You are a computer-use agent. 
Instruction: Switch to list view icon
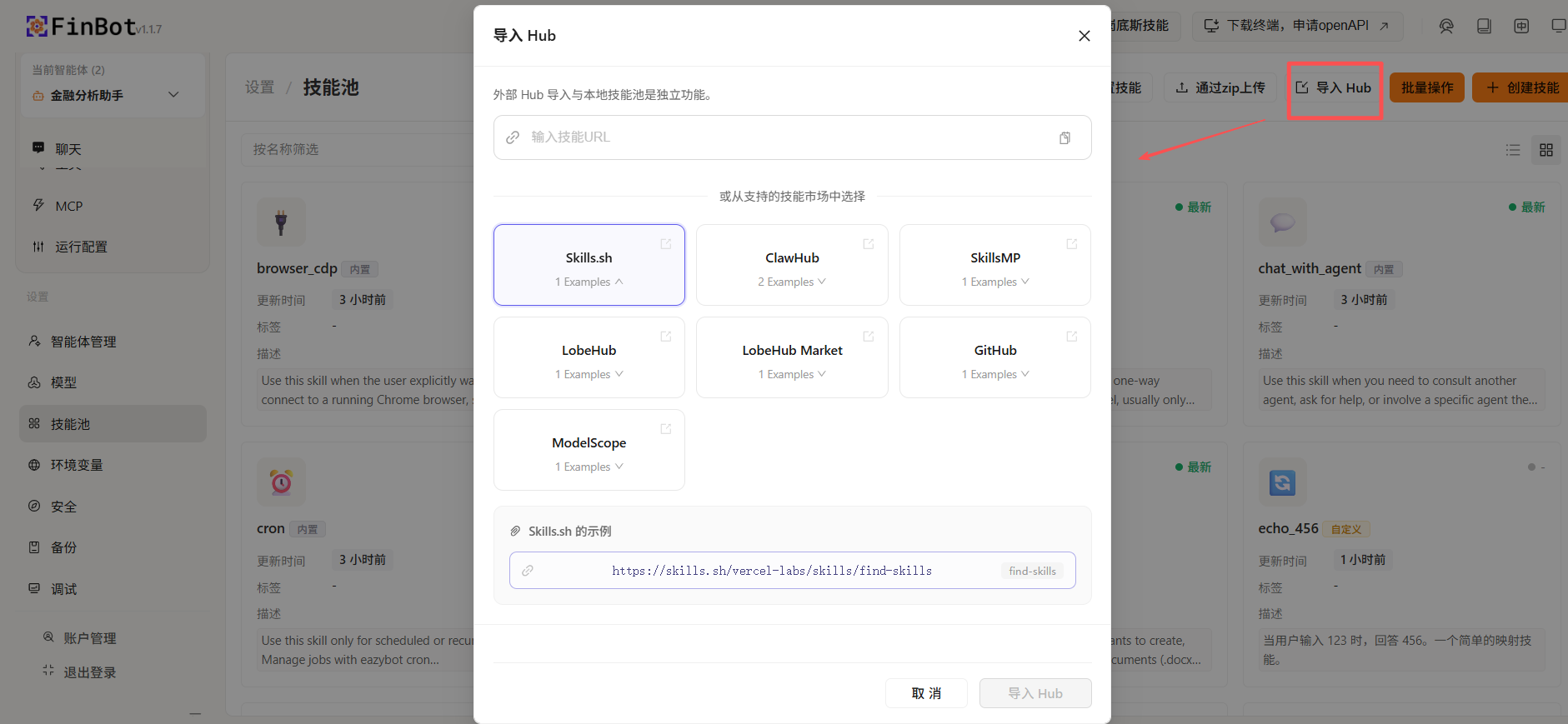(x=1513, y=150)
